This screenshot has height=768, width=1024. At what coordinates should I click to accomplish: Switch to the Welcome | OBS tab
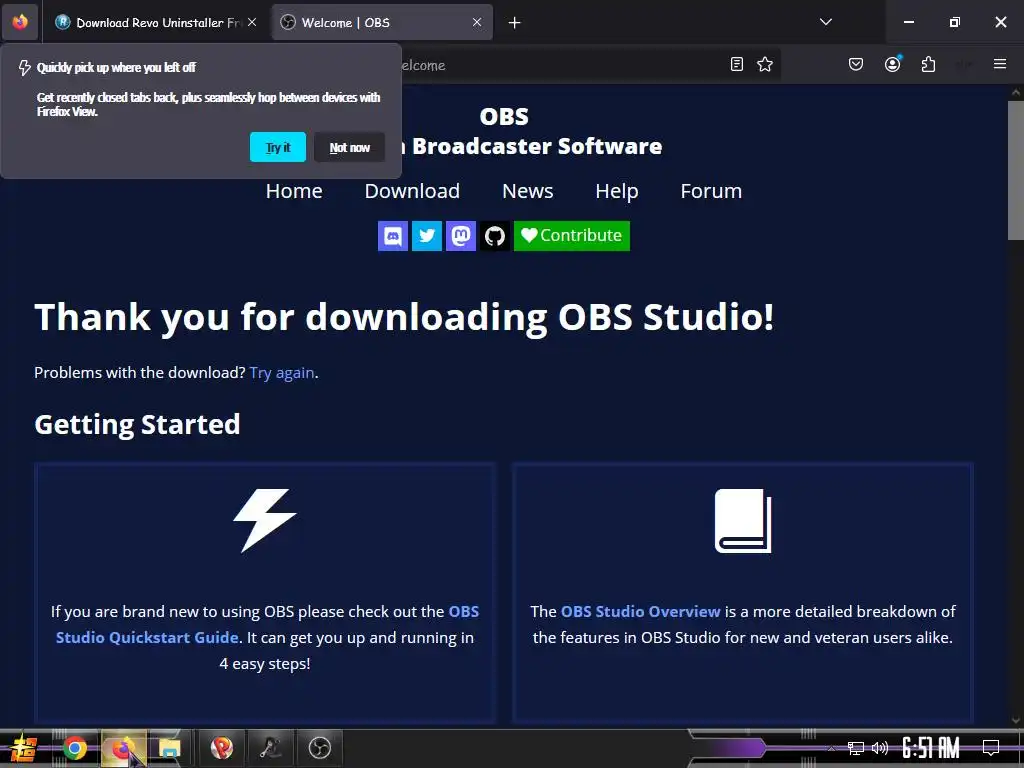[x=381, y=22]
